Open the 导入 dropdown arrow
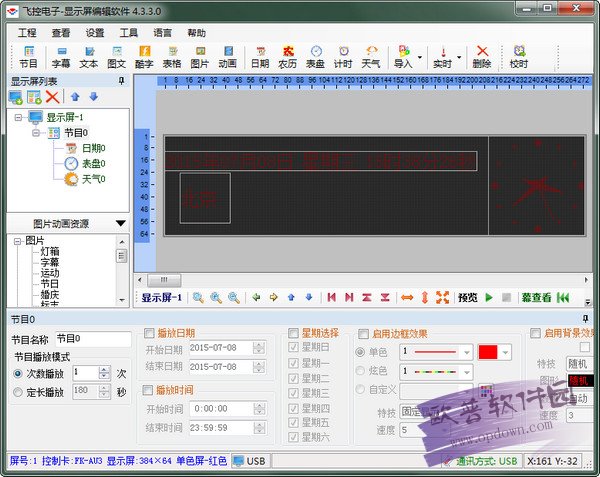Viewport: 600px width, 477px height. click(x=420, y=57)
